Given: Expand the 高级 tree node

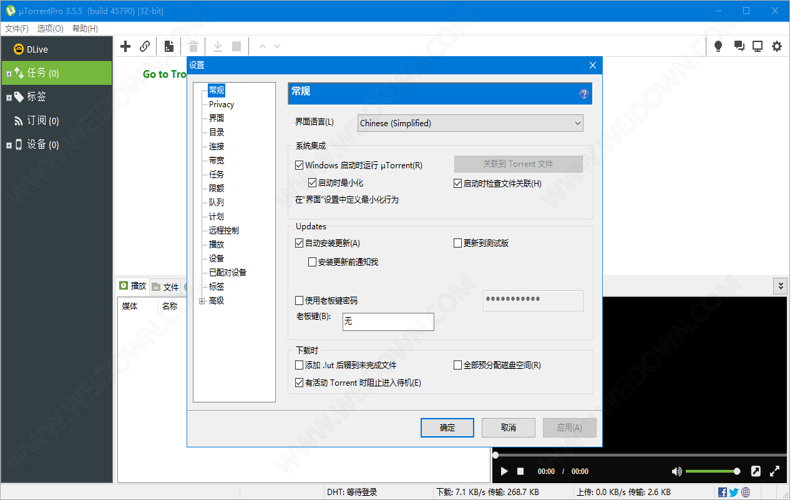Looking at the screenshot, I should click(202, 301).
